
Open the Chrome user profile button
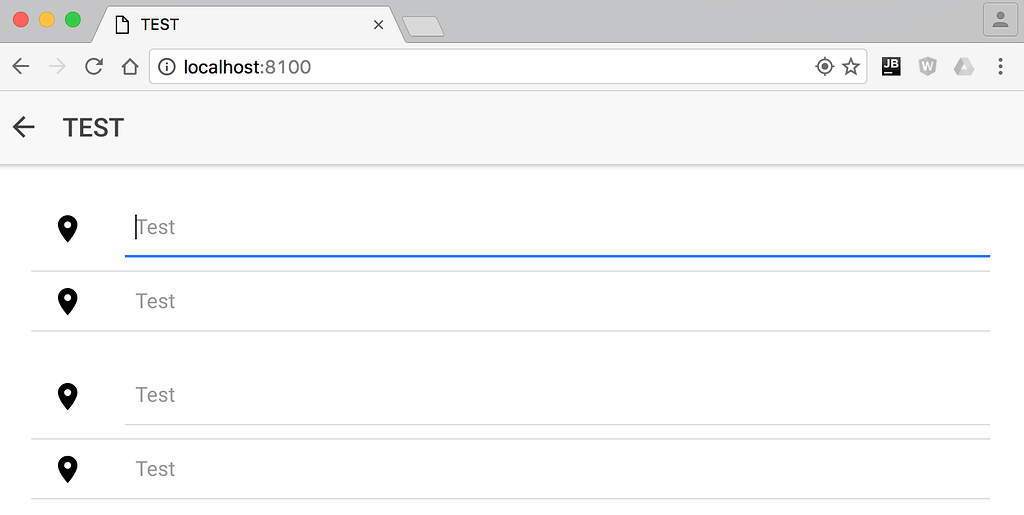[1000, 20]
